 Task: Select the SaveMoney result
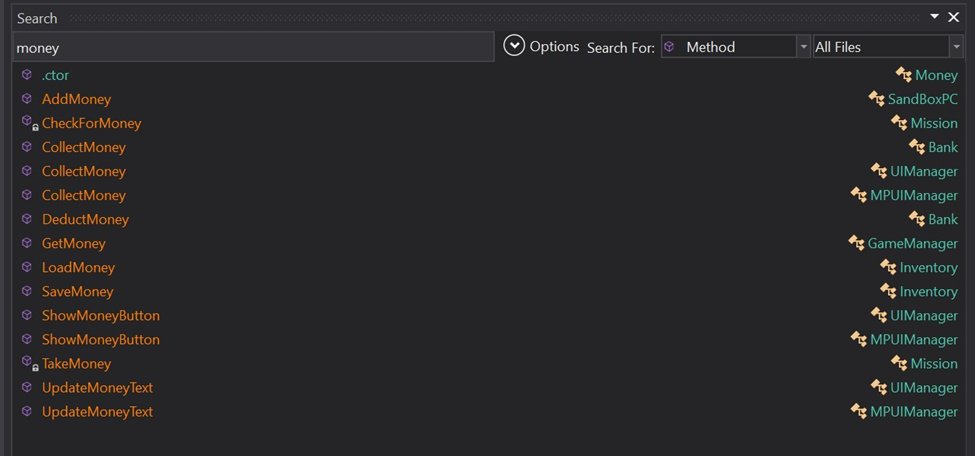[78, 291]
